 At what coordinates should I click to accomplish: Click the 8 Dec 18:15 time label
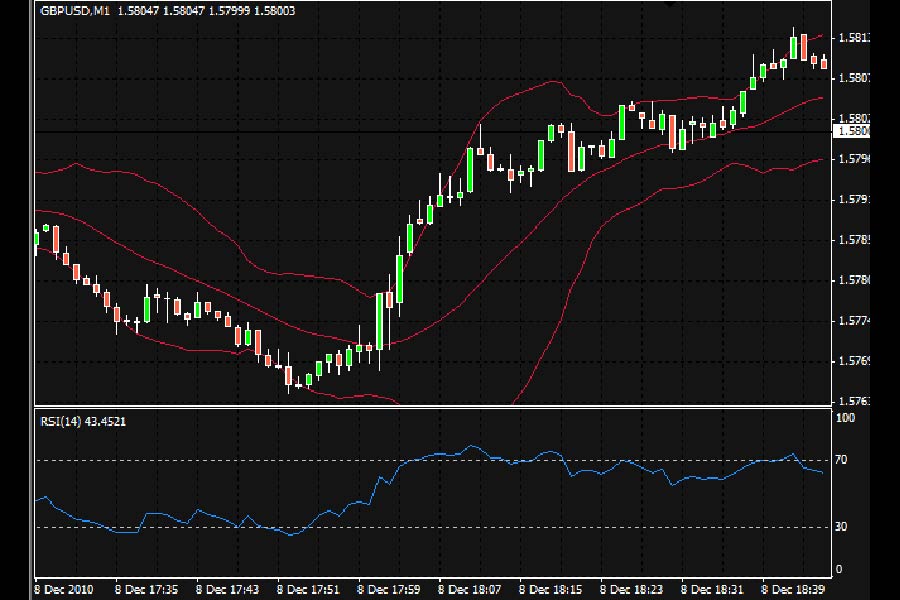550,590
